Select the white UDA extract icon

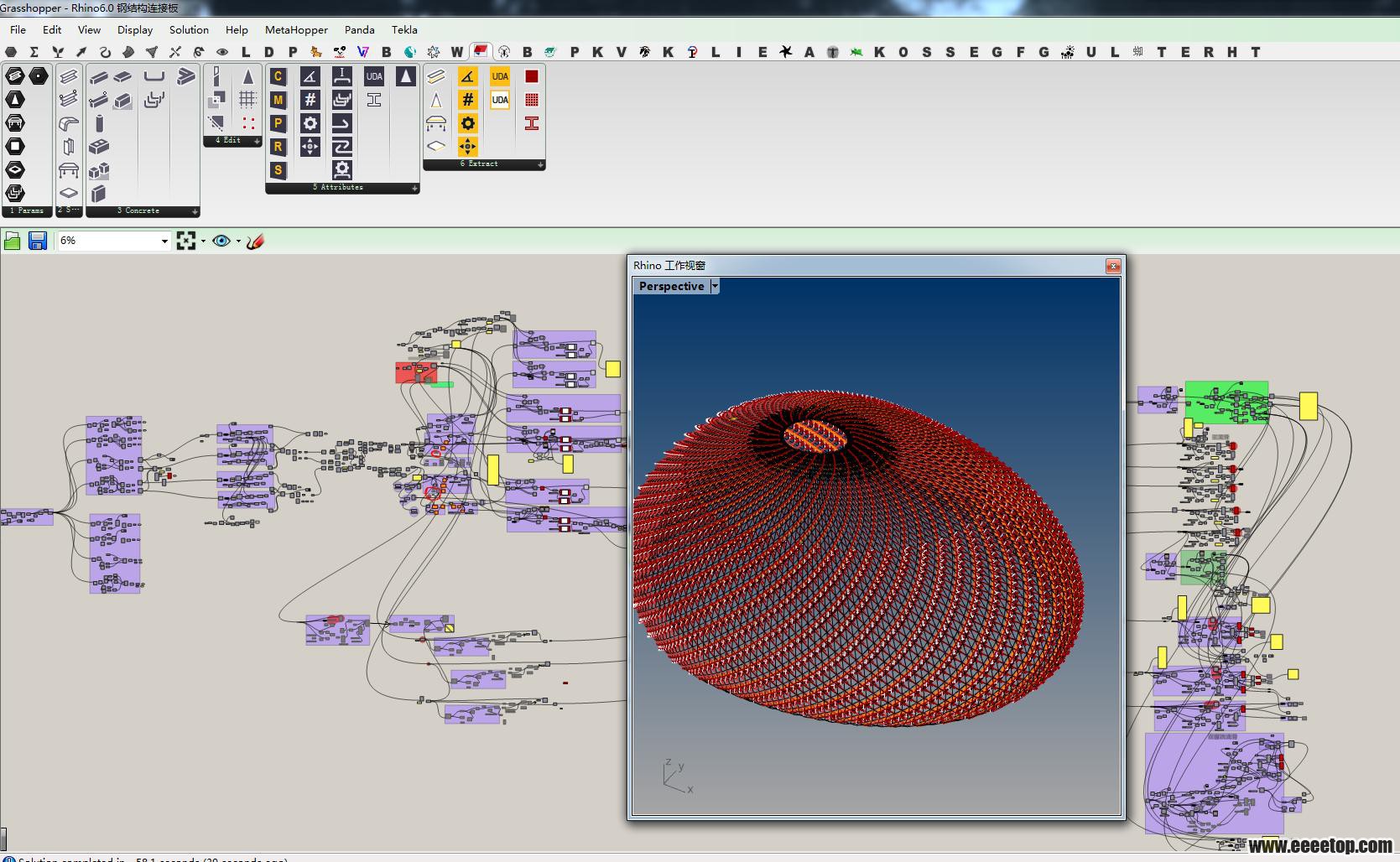[500, 100]
